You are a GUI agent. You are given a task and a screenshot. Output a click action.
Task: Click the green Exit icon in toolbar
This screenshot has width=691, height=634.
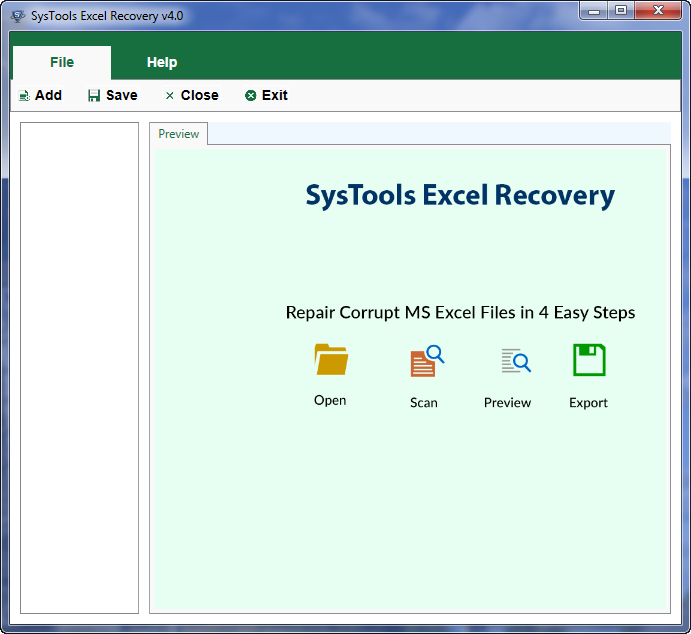[250, 96]
